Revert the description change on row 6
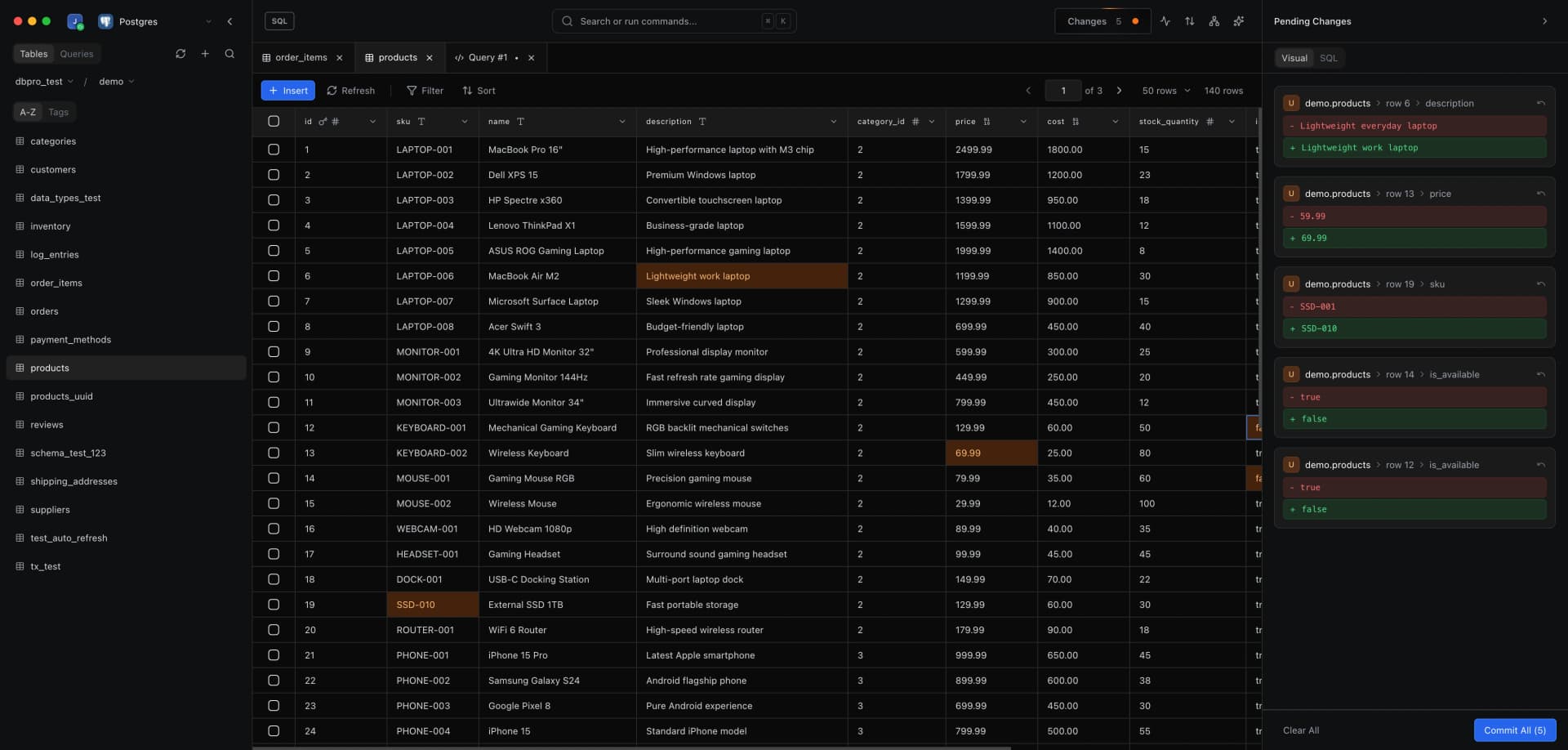 click(x=1541, y=103)
